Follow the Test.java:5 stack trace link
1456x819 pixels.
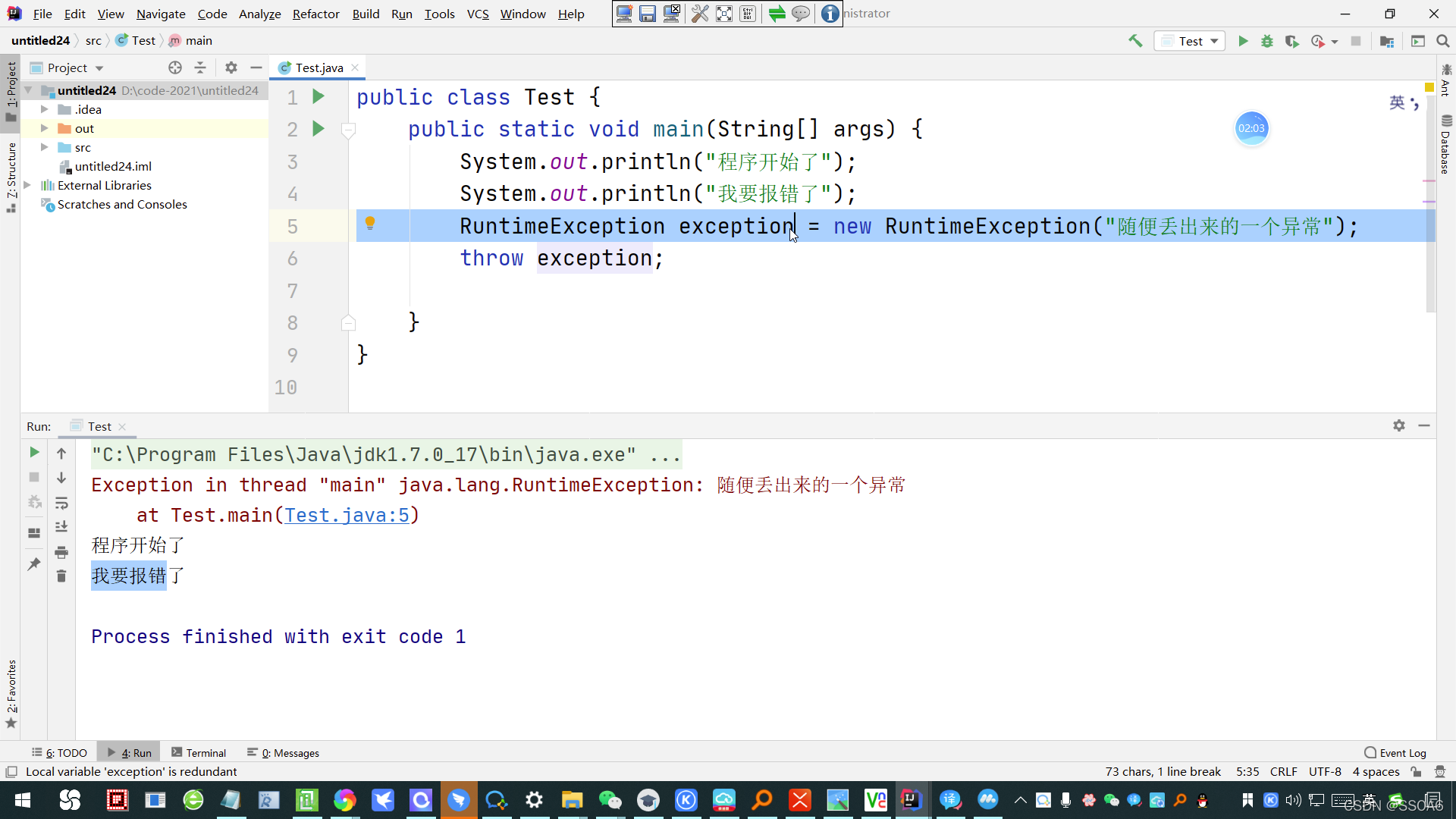click(347, 515)
